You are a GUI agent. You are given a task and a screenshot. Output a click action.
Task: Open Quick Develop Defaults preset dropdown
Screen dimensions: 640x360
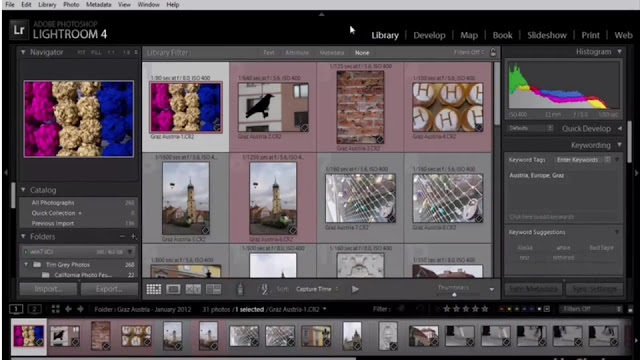pos(531,128)
